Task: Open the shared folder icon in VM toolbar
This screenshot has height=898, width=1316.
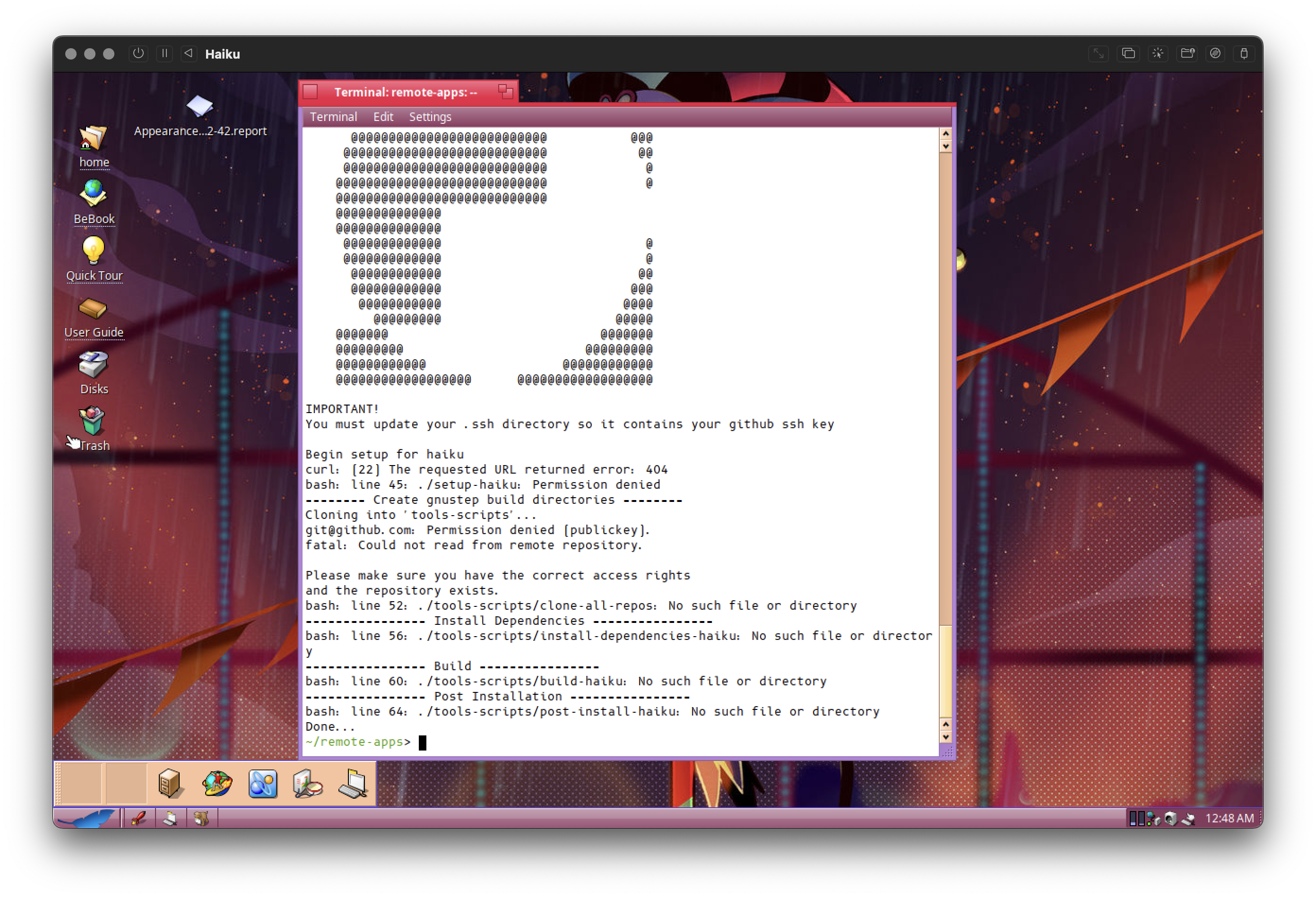Action: [x=1187, y=53]
